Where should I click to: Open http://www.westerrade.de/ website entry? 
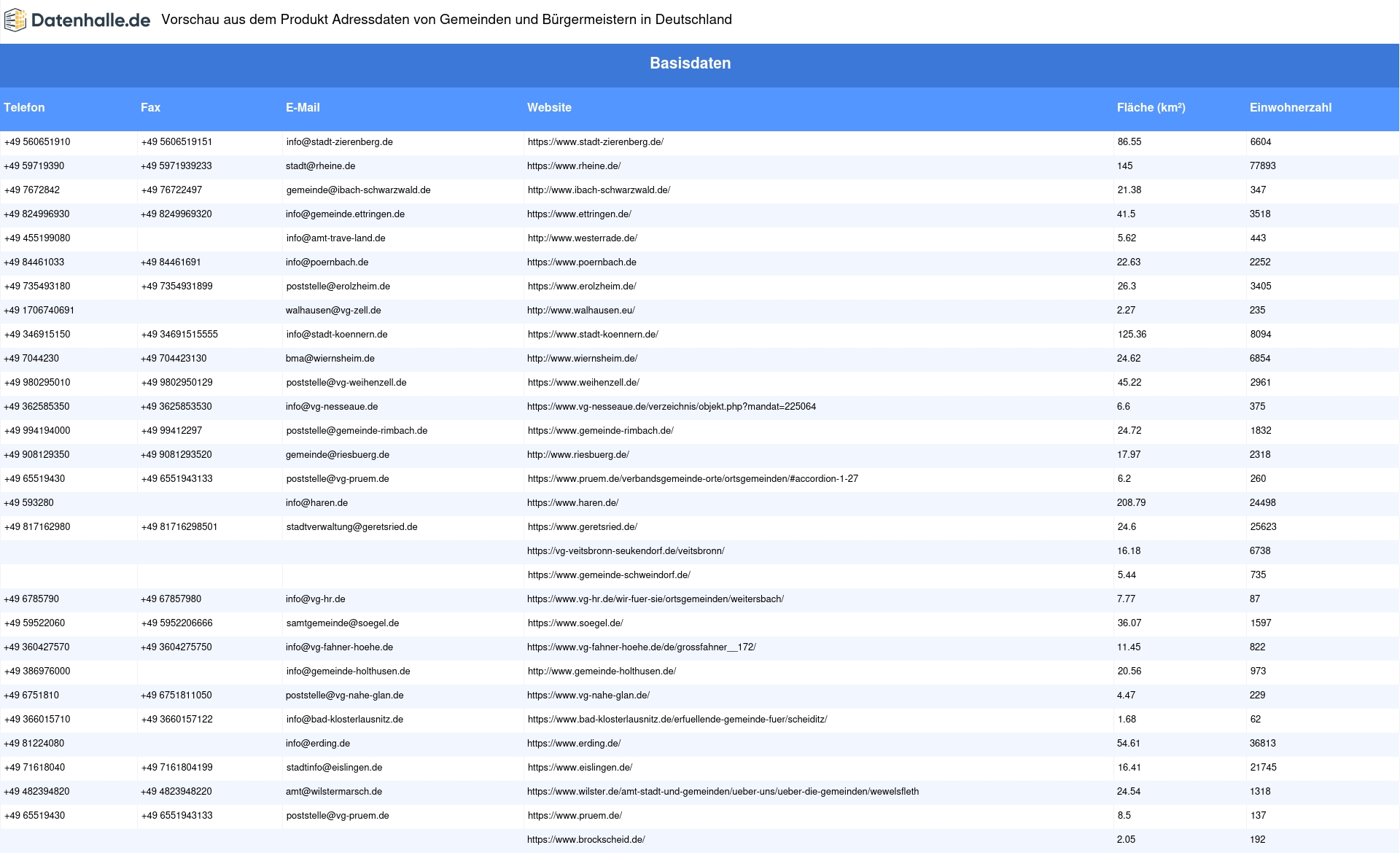[583, 238]
